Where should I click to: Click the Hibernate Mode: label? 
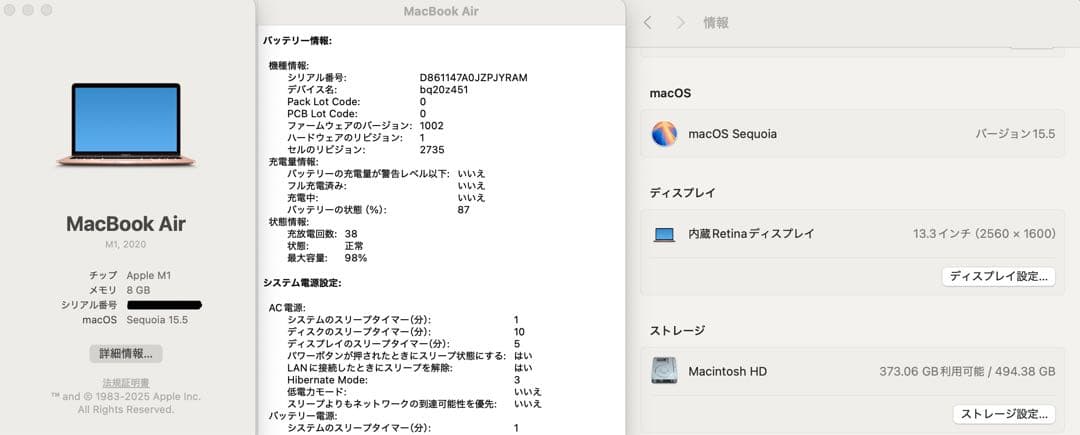pos(327,380)
